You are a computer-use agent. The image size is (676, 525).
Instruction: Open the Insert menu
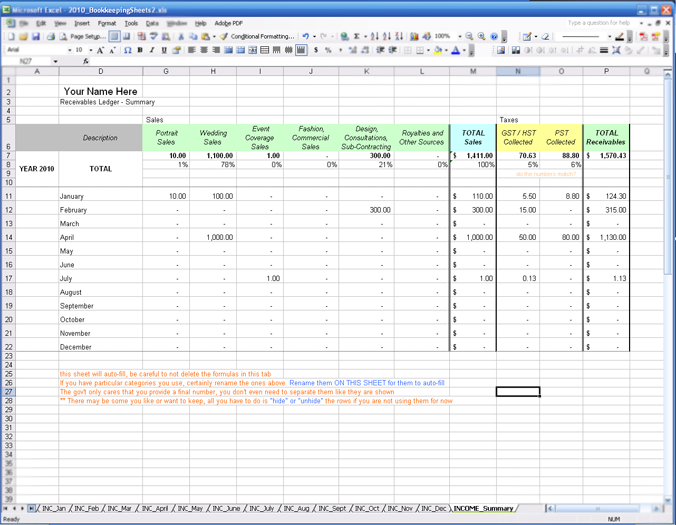(x=82, y=23)
